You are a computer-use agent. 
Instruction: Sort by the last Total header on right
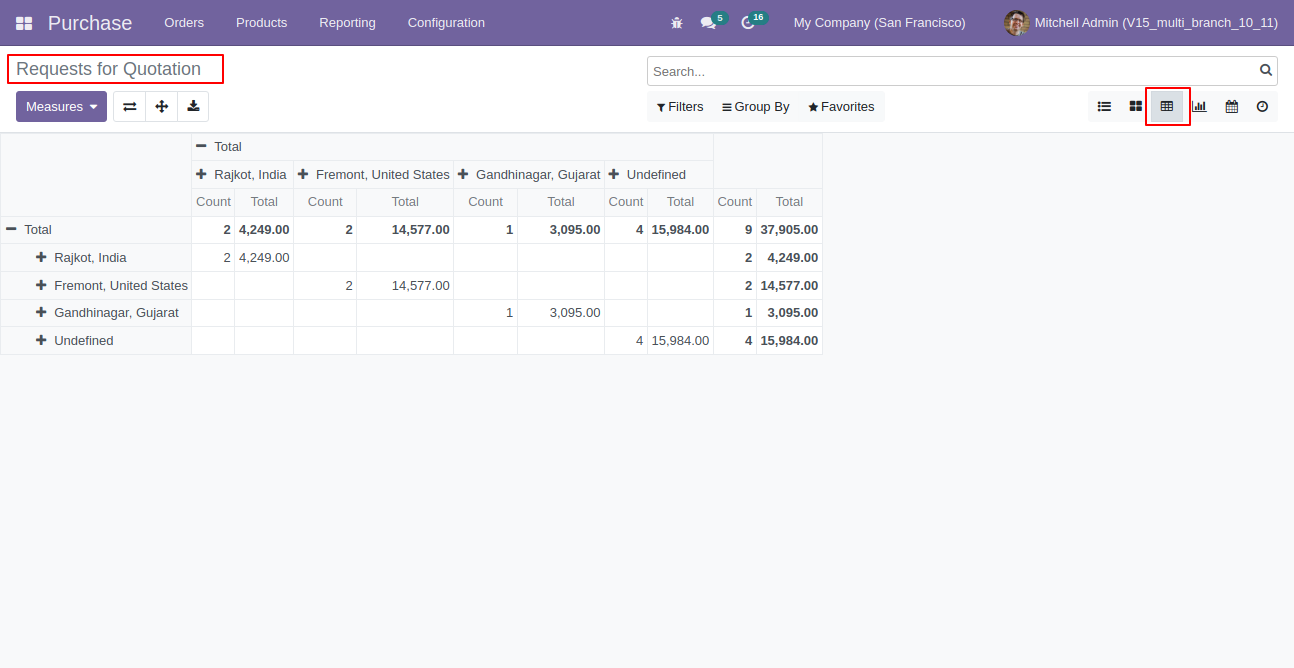pyautogui.click(x=789, y=202)
